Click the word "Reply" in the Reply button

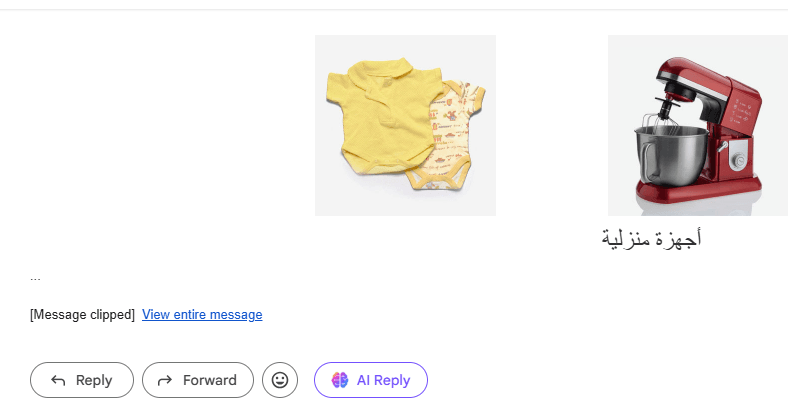[94, 380]
